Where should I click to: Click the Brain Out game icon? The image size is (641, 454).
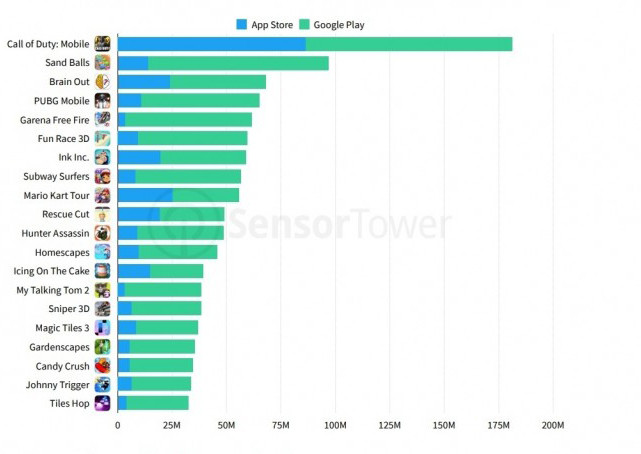click(x=102, y=82)
